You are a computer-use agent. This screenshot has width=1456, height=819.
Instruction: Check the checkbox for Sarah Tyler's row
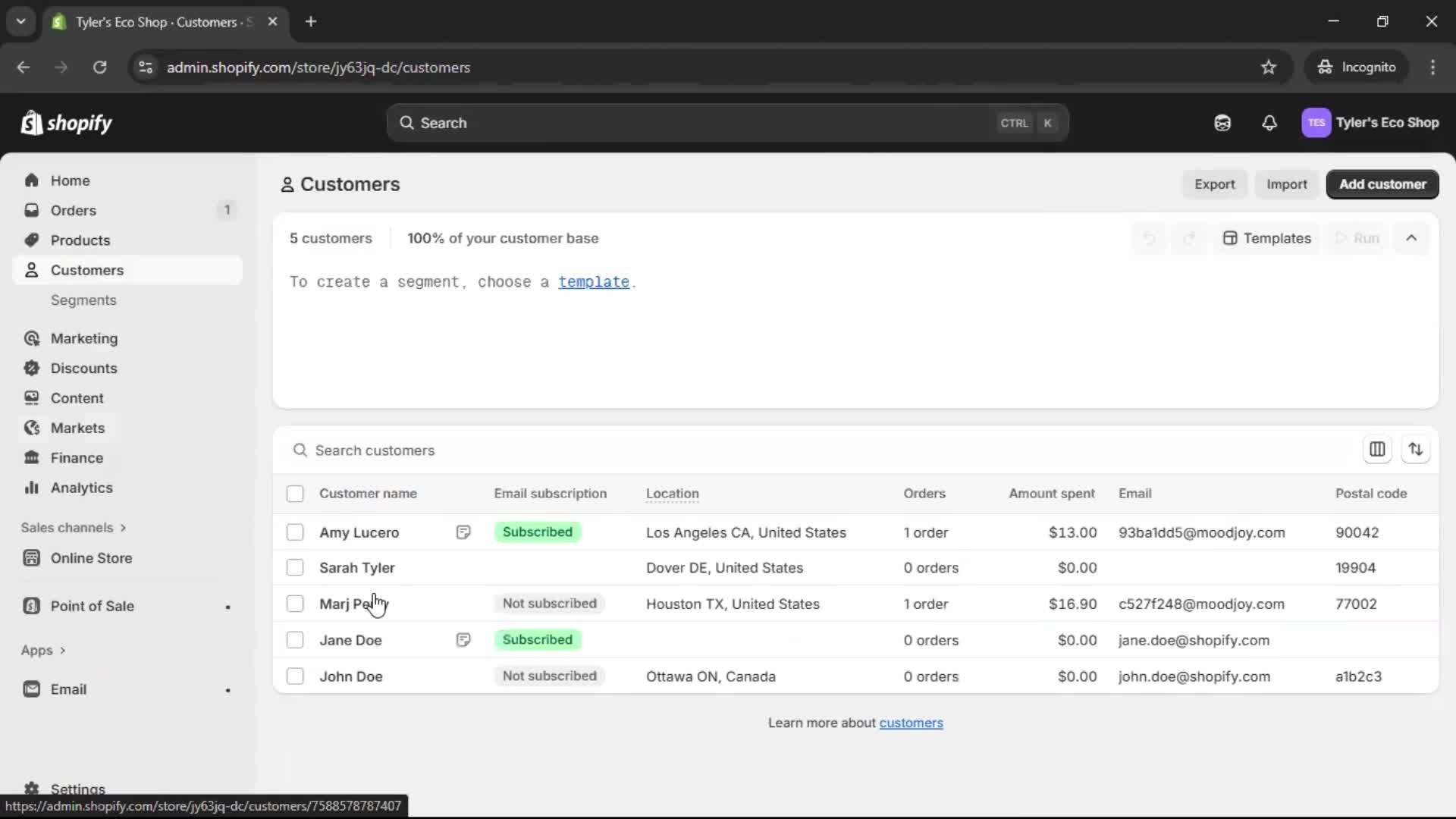[295, 567]
